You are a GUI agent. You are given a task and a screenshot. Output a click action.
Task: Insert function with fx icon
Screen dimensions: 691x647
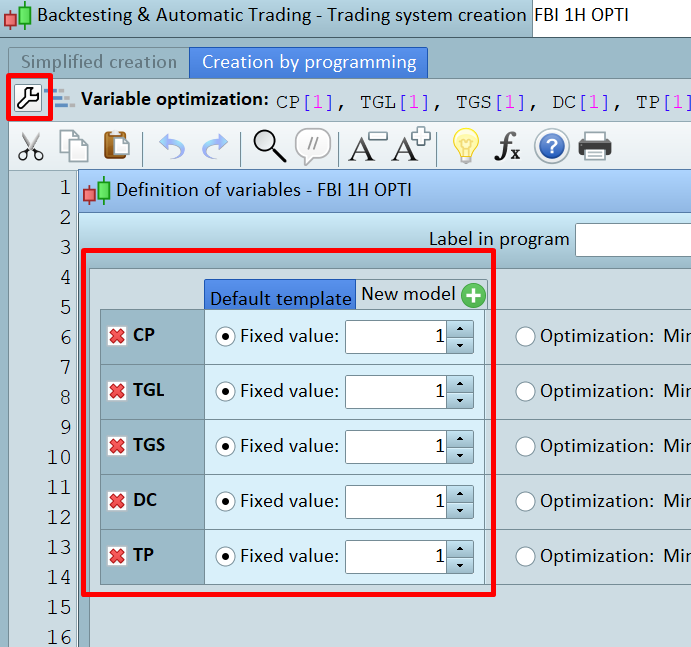tap(507, 146)
